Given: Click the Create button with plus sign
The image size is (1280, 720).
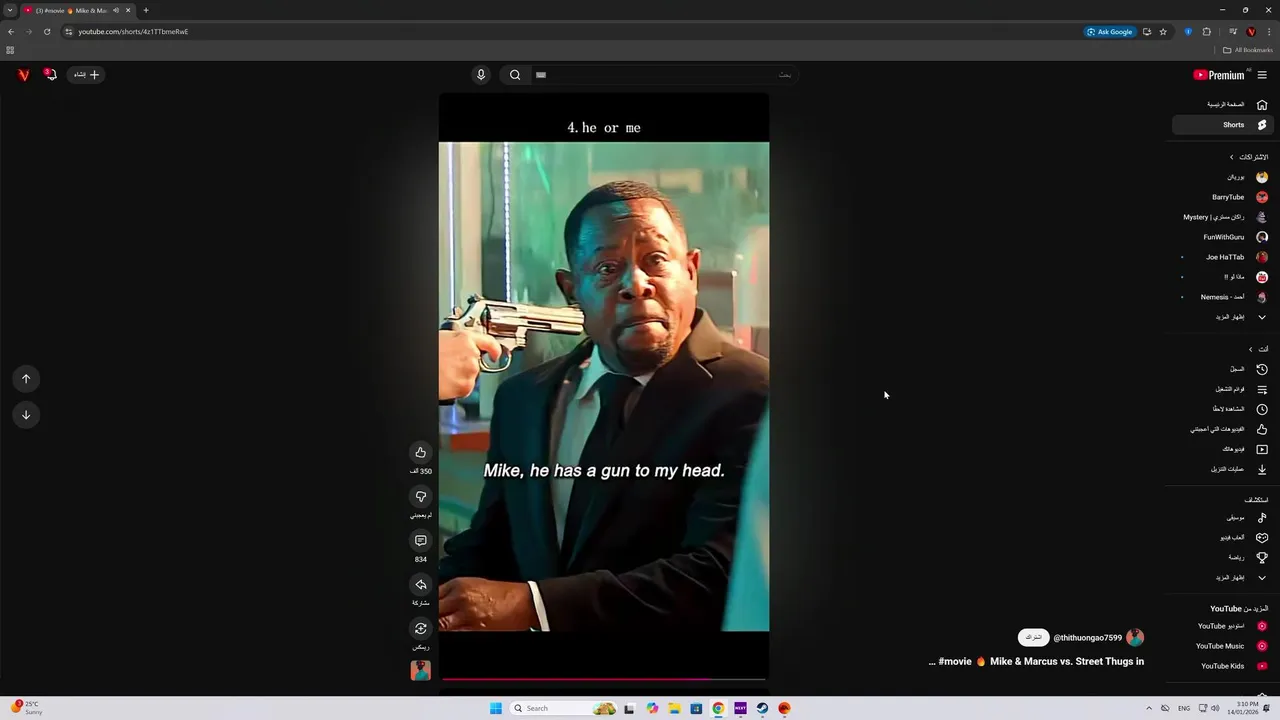Looking at the screenshot, I should pyautogui.click(x=87, y=74).
